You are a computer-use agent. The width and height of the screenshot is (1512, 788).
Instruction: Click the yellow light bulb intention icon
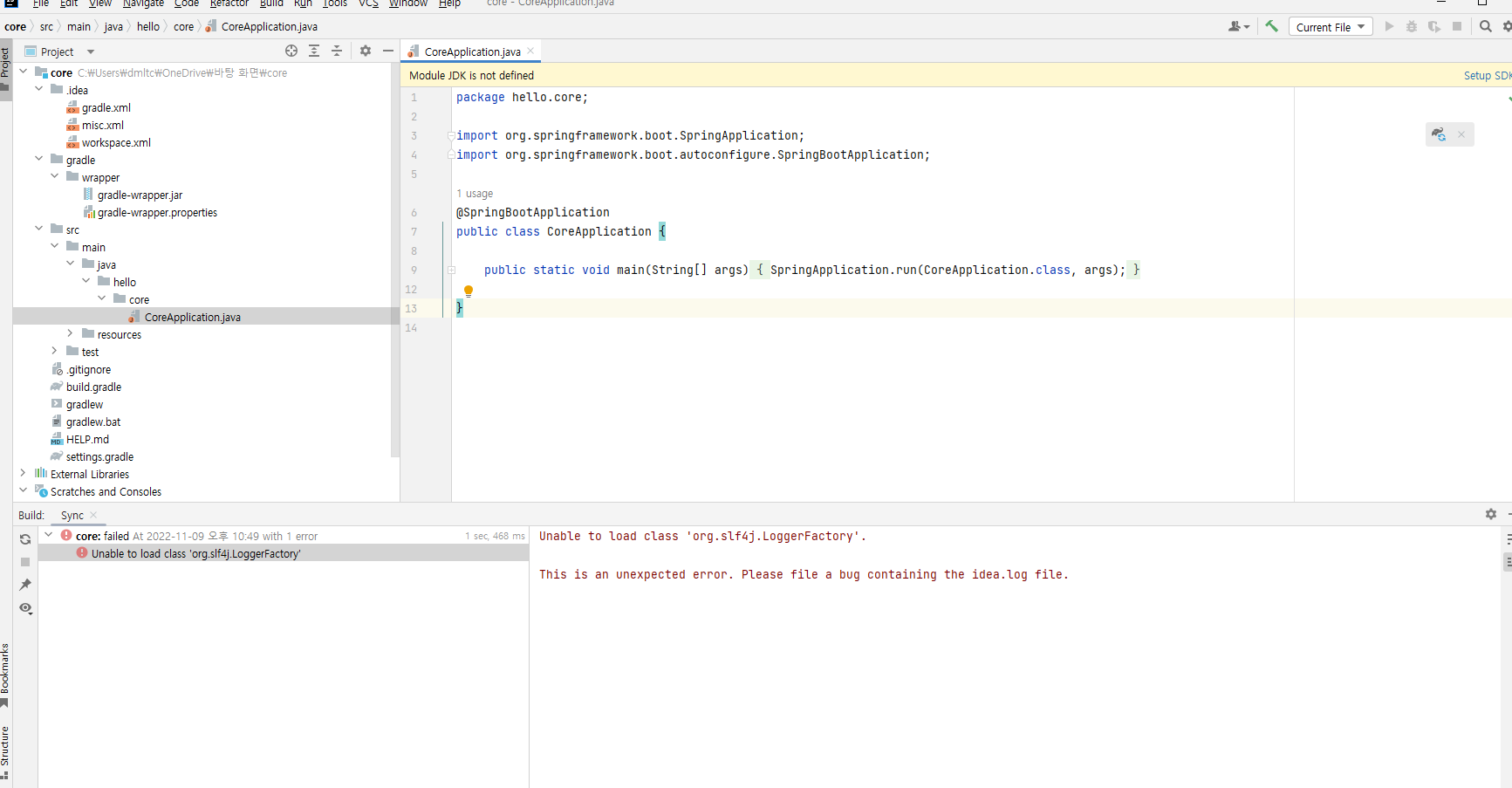tap(469, 291)
